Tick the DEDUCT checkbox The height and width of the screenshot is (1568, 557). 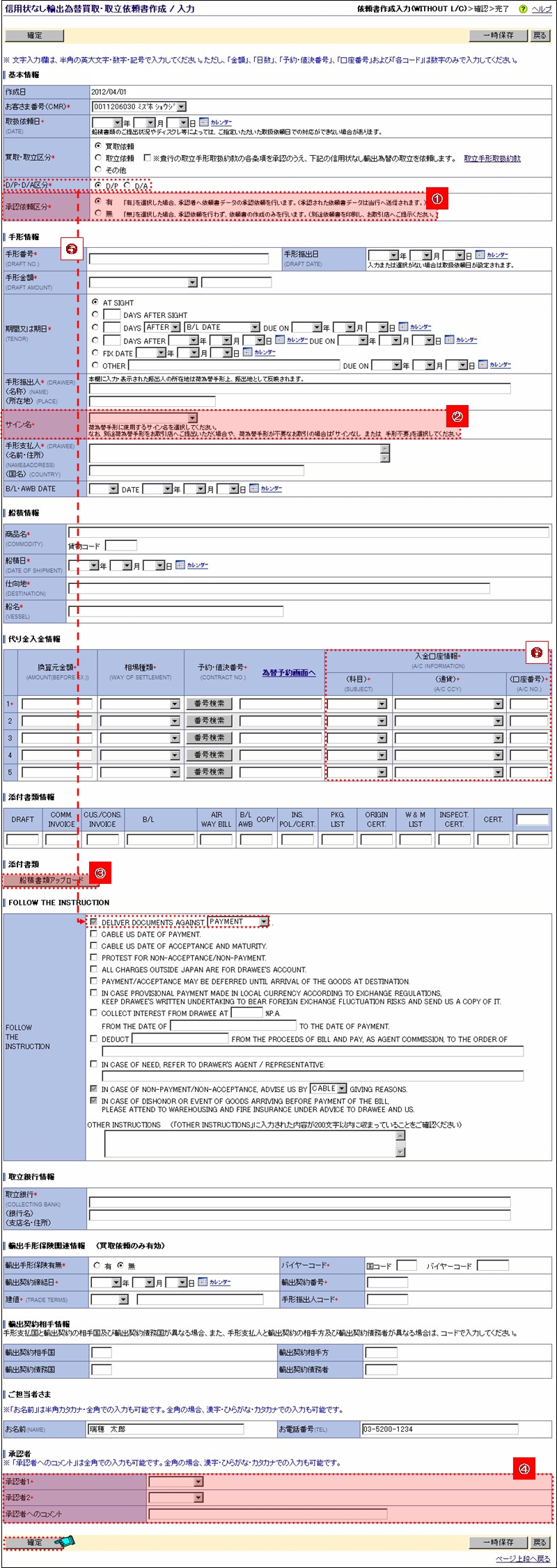[x=94, y=1038]
